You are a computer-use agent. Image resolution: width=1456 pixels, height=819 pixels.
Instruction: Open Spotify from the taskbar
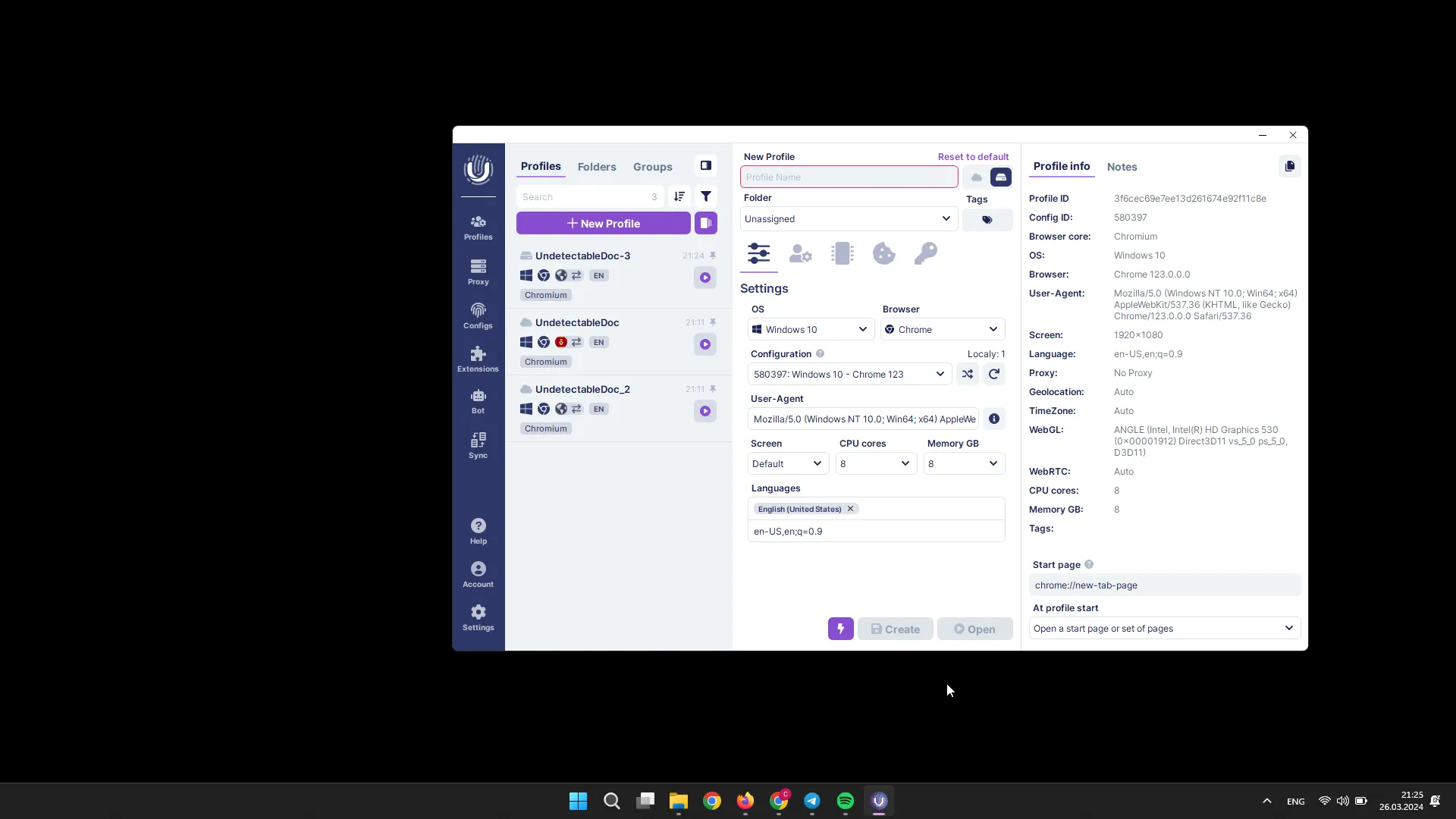click(x=846, y=801)
